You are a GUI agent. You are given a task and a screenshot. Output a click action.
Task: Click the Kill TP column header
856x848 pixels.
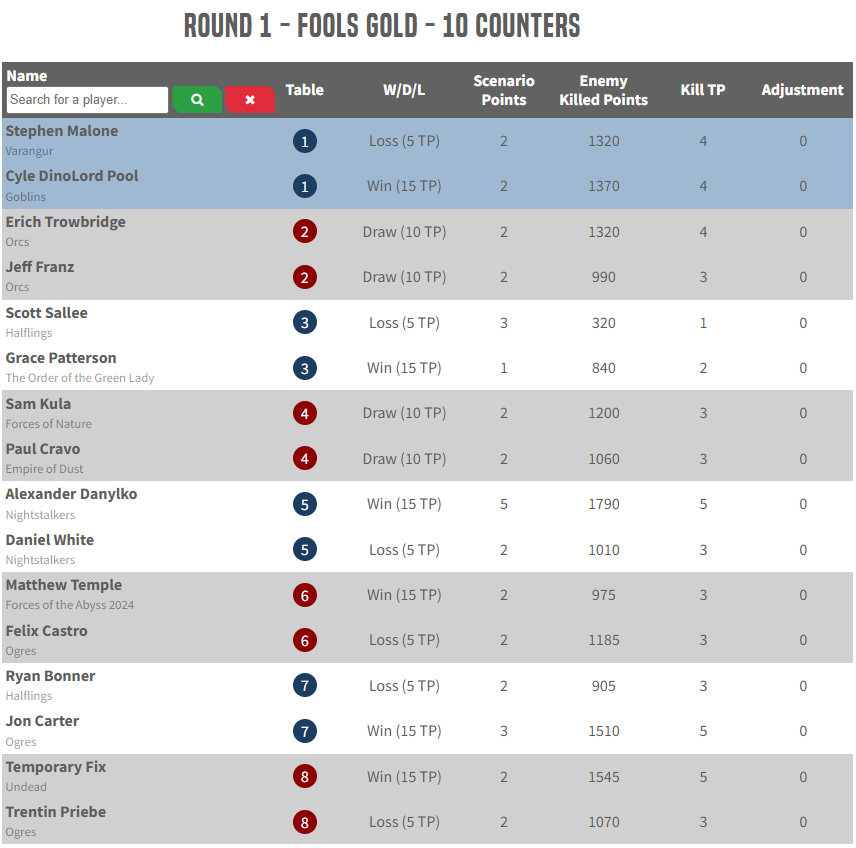click(703, 90)
